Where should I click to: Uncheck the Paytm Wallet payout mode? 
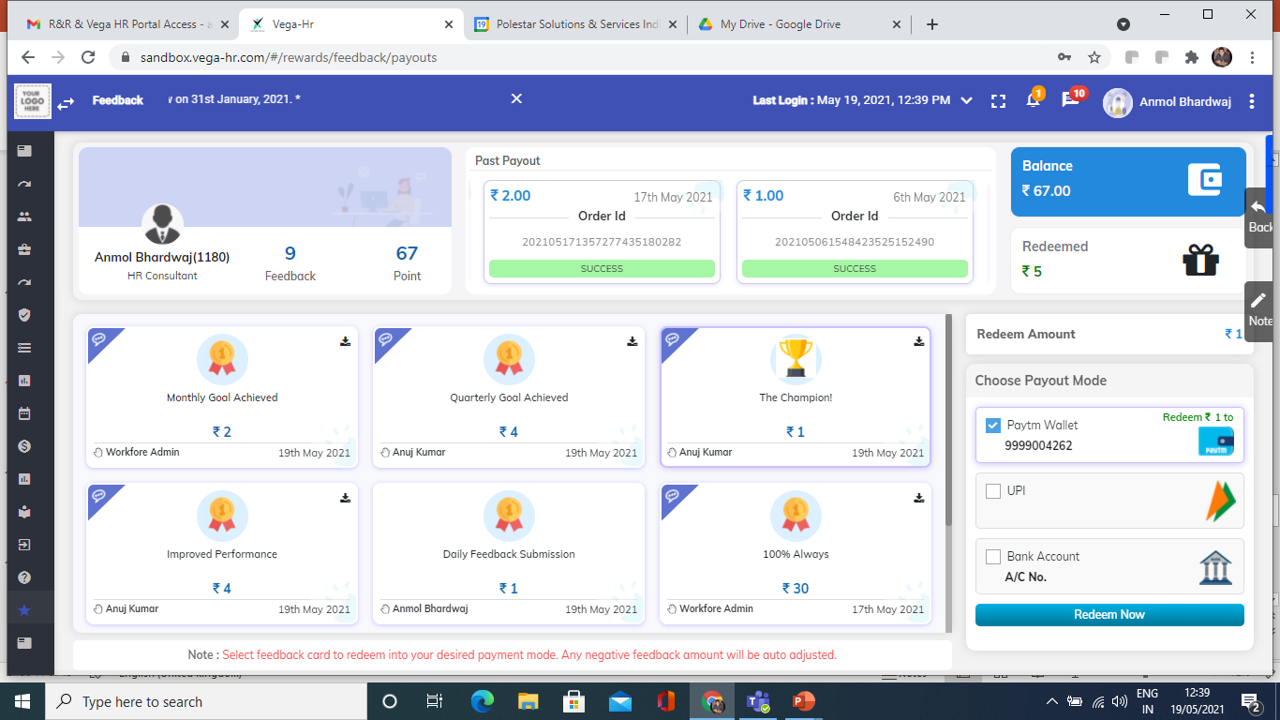993,423
